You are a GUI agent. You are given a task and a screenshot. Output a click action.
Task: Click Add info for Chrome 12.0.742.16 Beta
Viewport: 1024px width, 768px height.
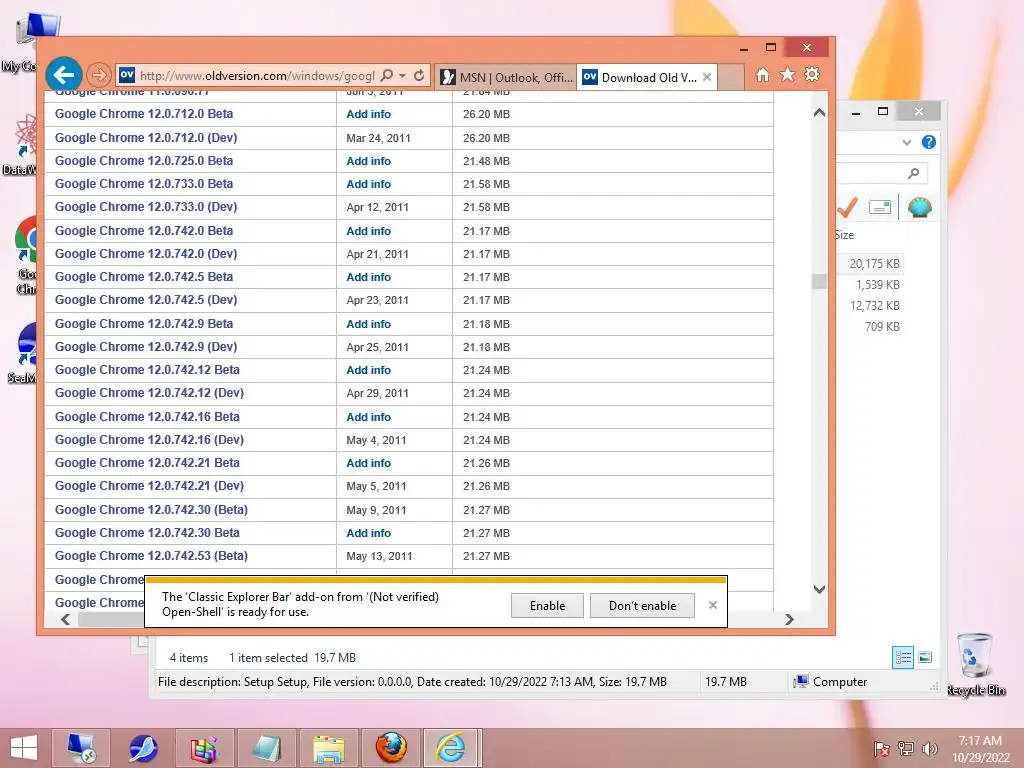point(368,417)
